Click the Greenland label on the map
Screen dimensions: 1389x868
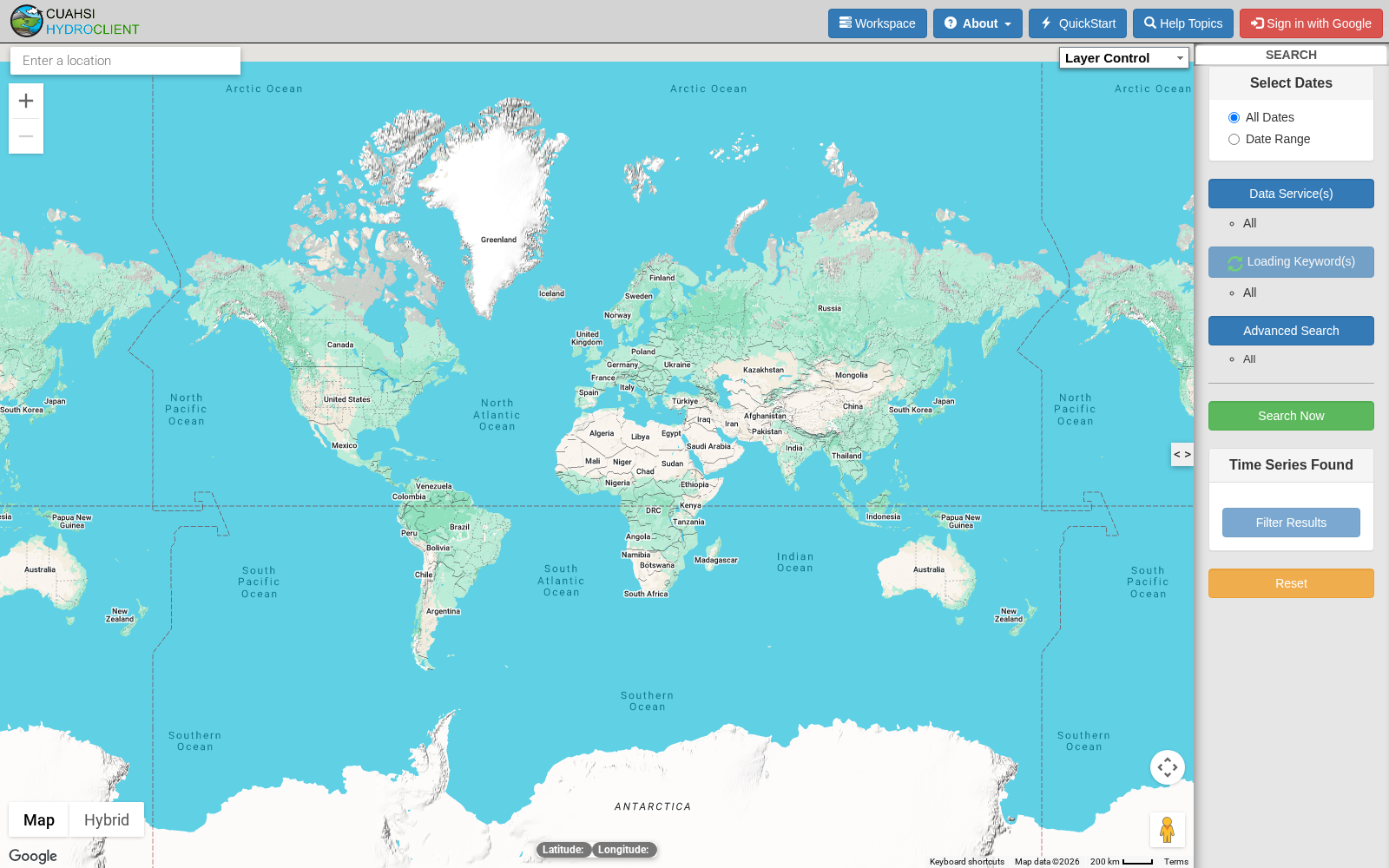pos(498,240)
